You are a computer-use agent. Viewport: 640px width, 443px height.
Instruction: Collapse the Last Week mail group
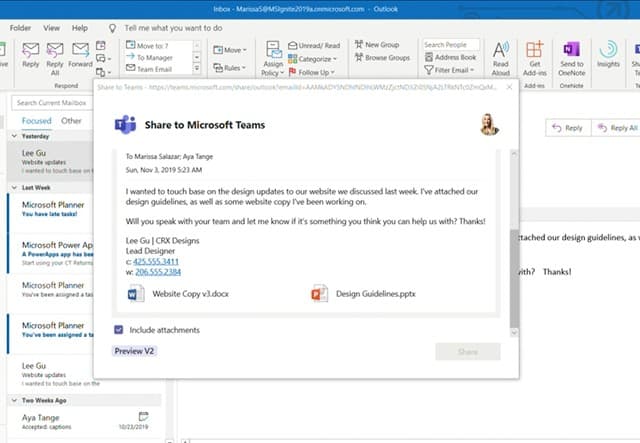tap(15, 187)
